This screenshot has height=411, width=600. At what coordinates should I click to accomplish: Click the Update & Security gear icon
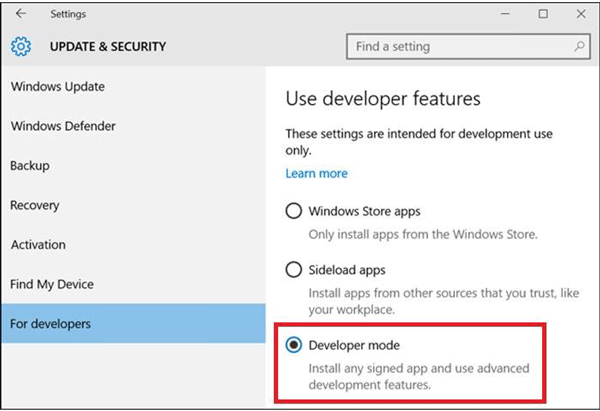tap(21, 46)
